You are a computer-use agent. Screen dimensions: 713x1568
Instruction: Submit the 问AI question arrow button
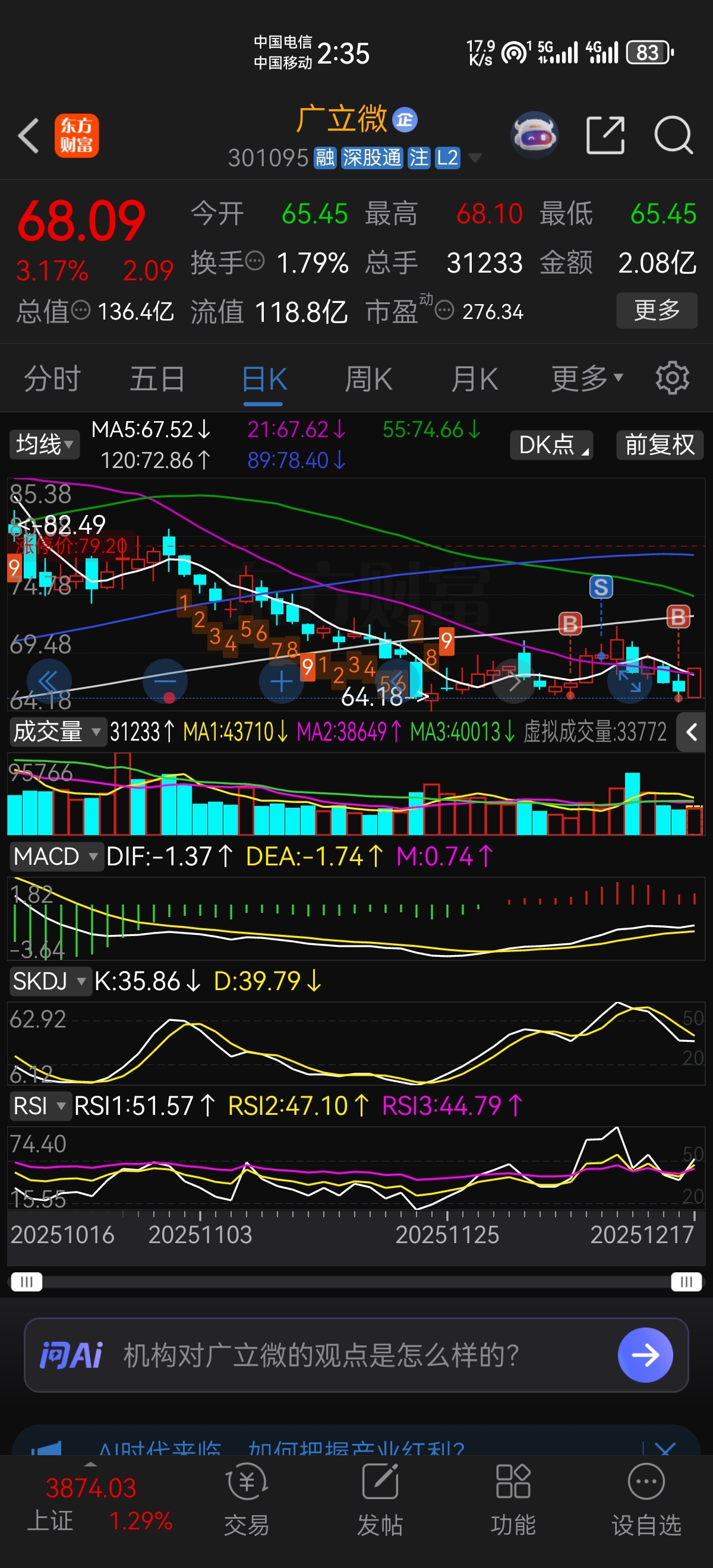coord(645,1355)
